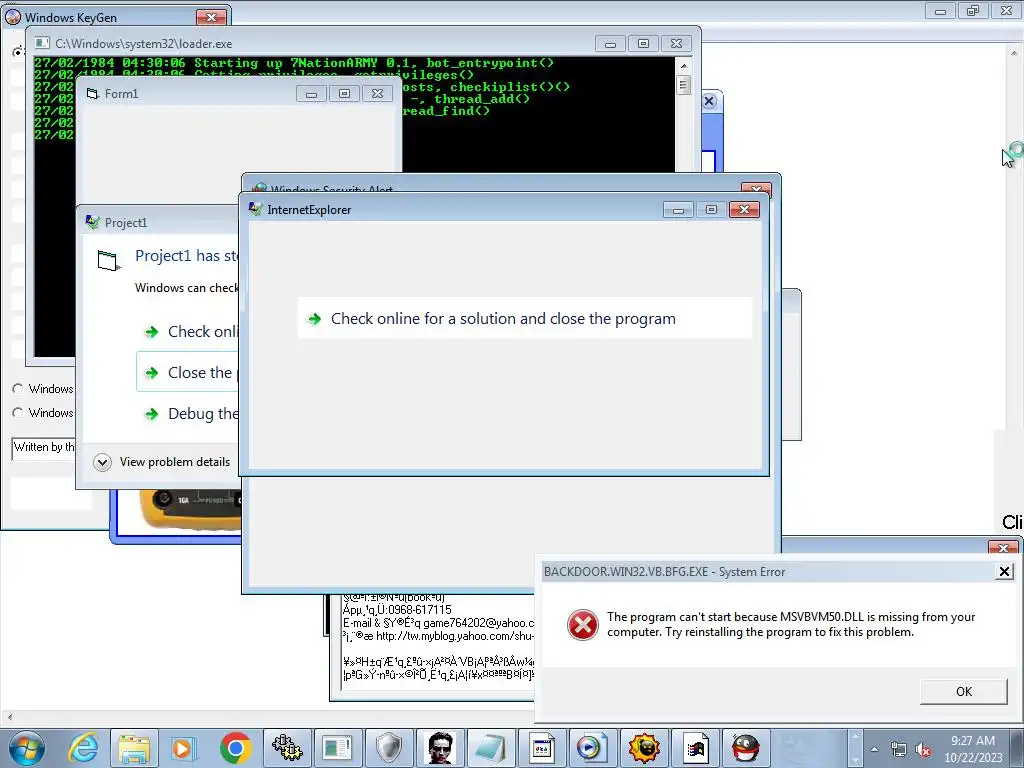The width and height of the screenshot is (1024, 768).
Task: Click the InternetExplorer title bar icon
Action: [x=255, y=210]
